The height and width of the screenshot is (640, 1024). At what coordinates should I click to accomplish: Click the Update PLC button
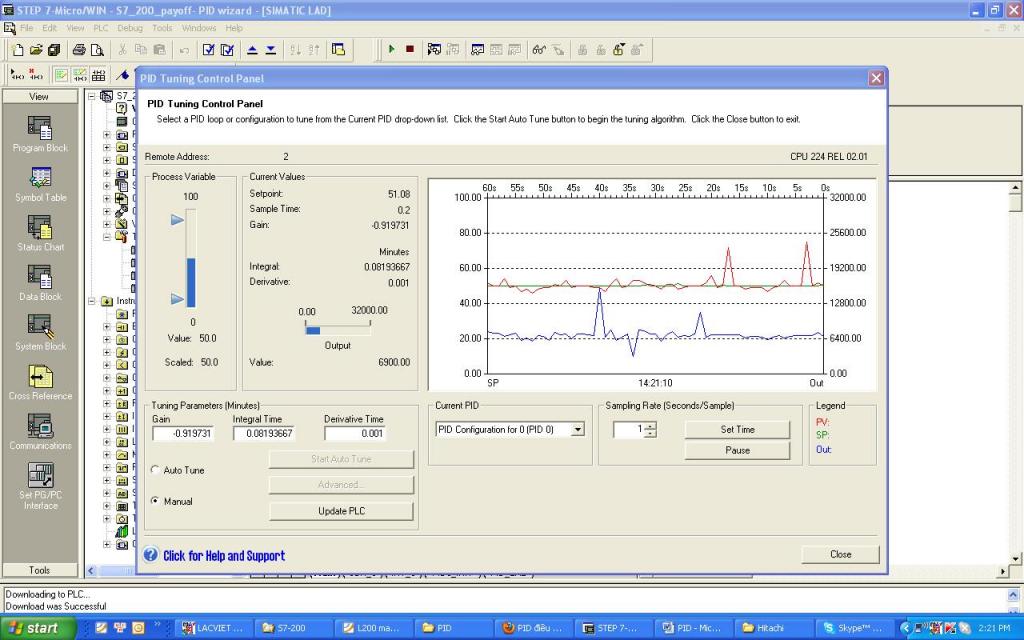pos(341,511)
